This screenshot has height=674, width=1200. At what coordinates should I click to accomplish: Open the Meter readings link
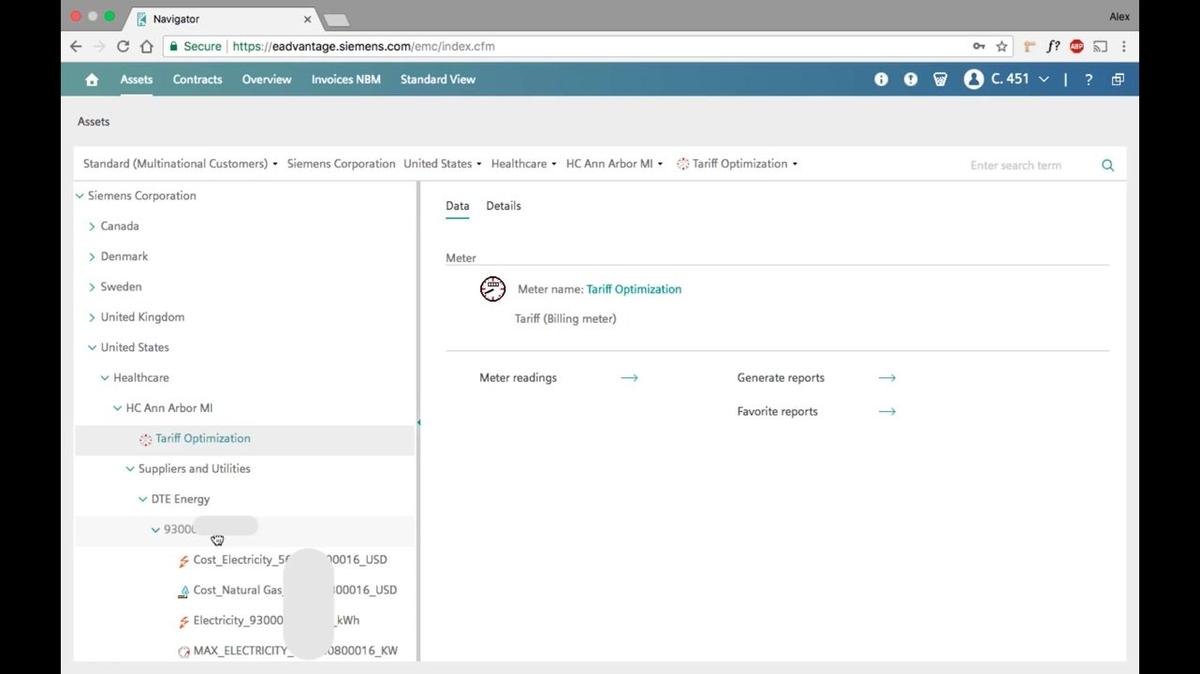pyautogui.click(x=518, y=378)
